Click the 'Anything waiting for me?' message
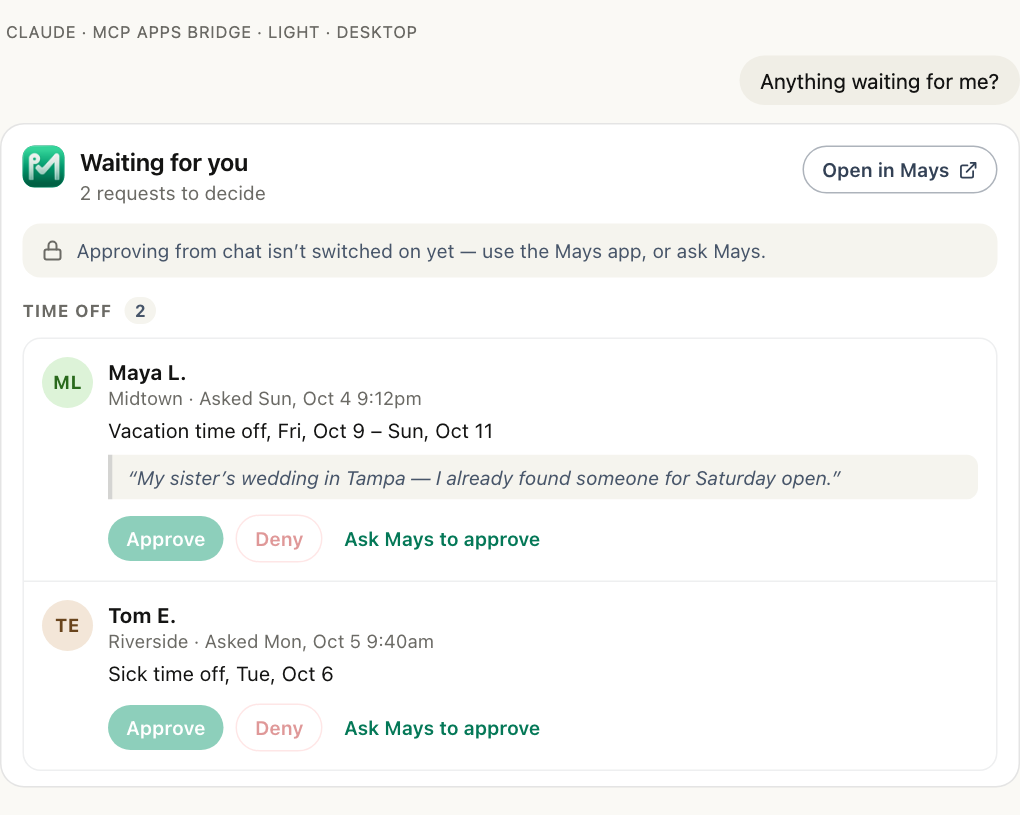The height and width of the screenshot is (815, 1020). click(879, 81)
